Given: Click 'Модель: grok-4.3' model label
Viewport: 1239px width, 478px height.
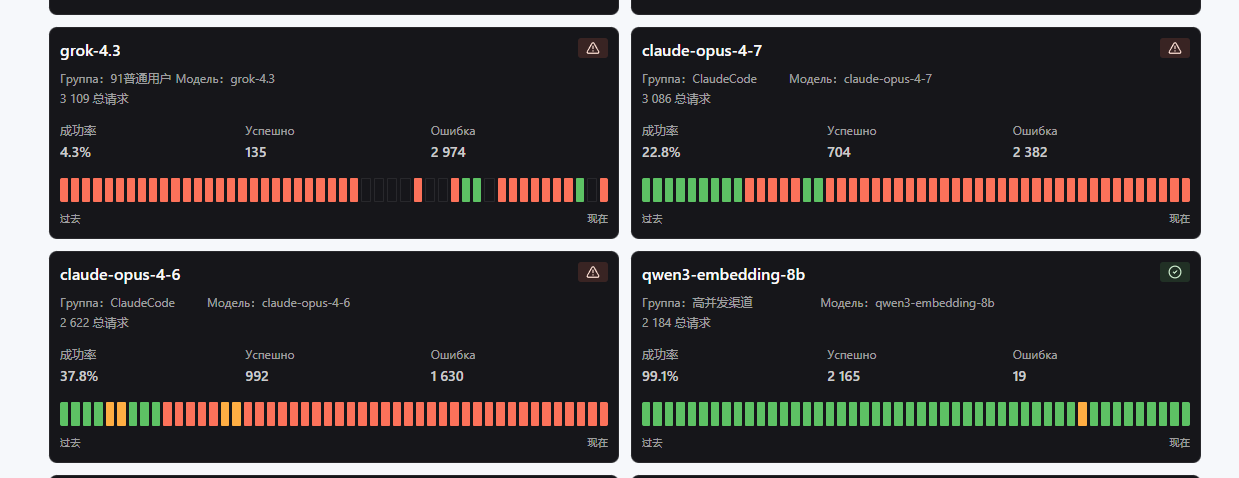Looking at the screenshot, I should [225, 79].
